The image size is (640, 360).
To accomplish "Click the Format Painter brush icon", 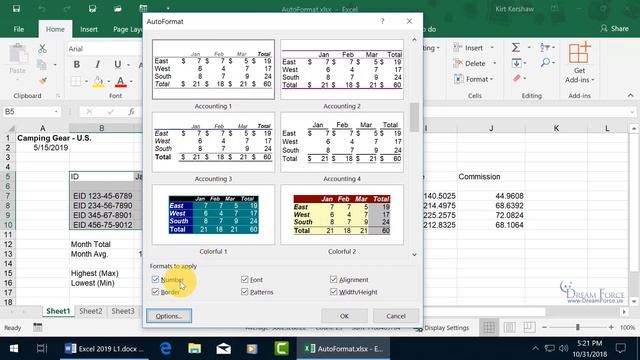I will click(x=42, y=81).
